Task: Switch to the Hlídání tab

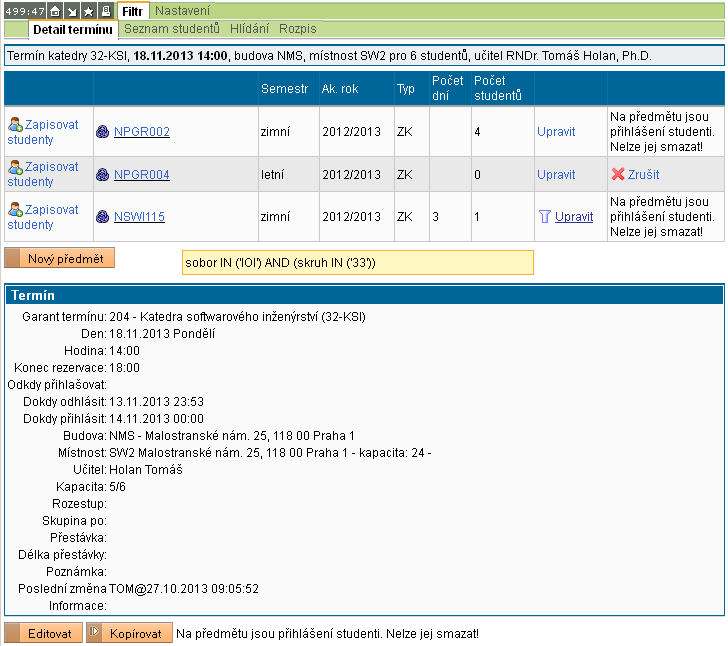Action: point(249,30)
